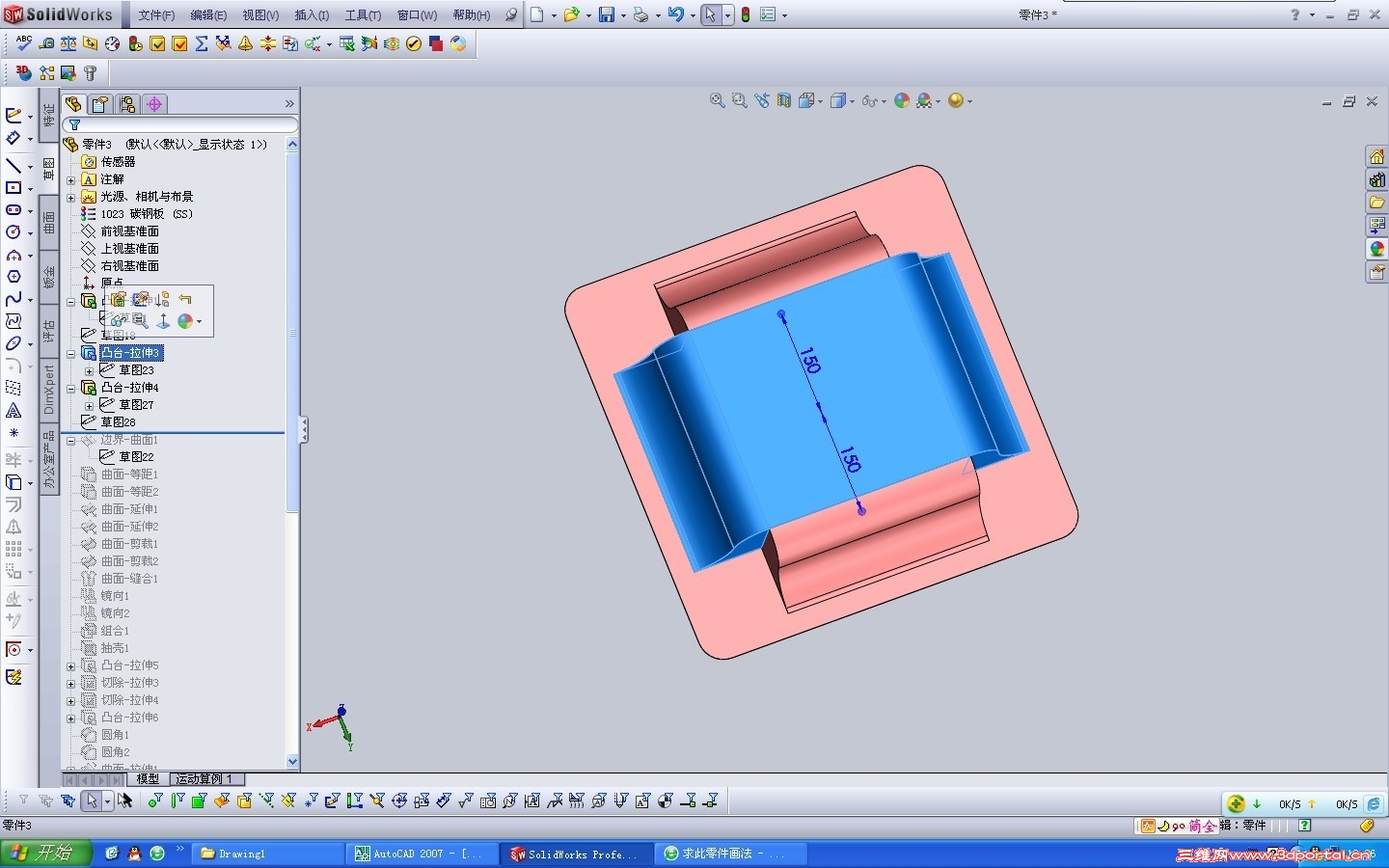The height and width of the screenshot is (868, 1389).
Task: Click the Sigma statistics icon
Action: pyautogui.click(x=202, y=43)
